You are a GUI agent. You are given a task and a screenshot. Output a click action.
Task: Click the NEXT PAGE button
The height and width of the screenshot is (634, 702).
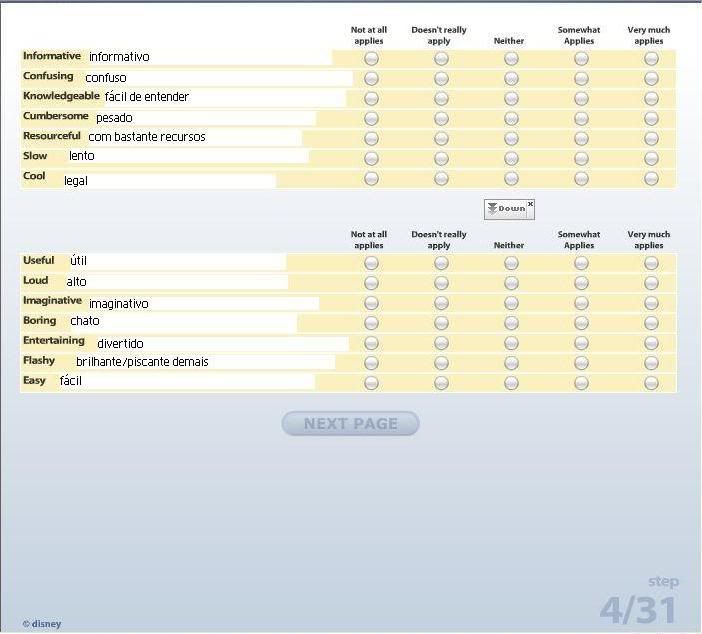tap(350, 424)
